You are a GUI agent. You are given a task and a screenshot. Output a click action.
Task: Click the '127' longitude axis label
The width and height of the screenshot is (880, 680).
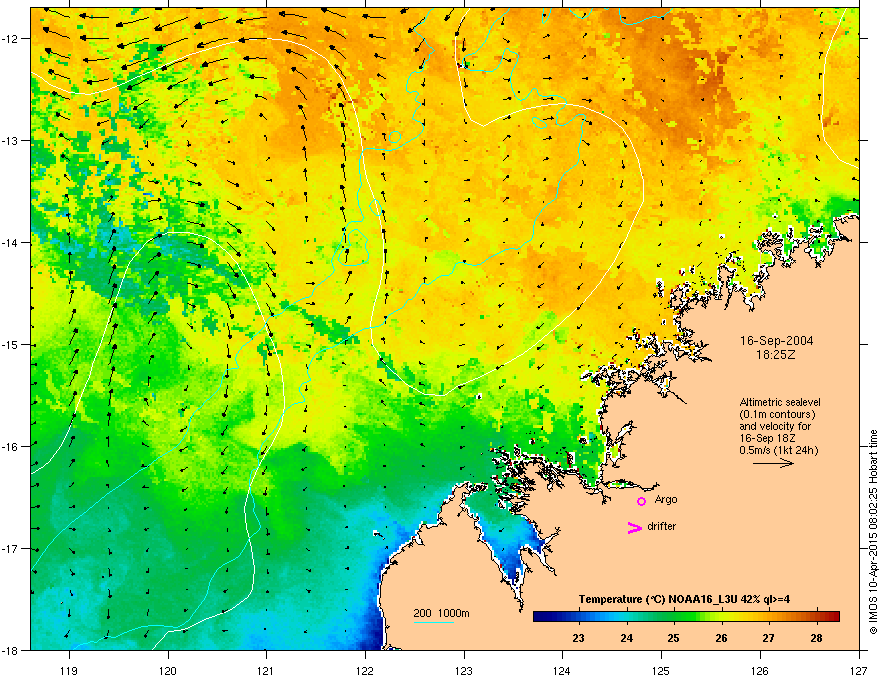tap(859, 670)
